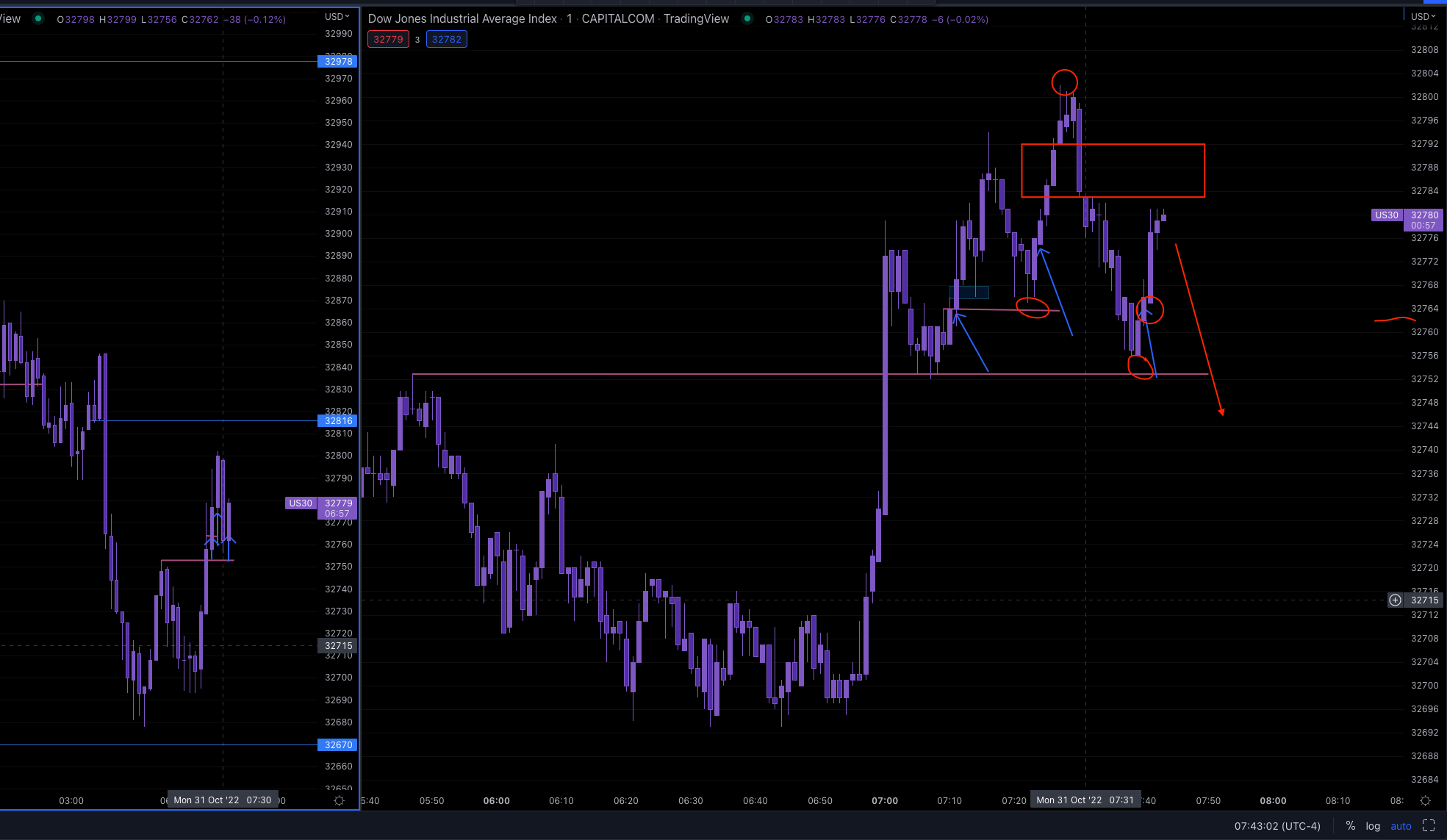Click the green market status dot next to TradingView legend
1447x840 pixels.
point(747,18)
